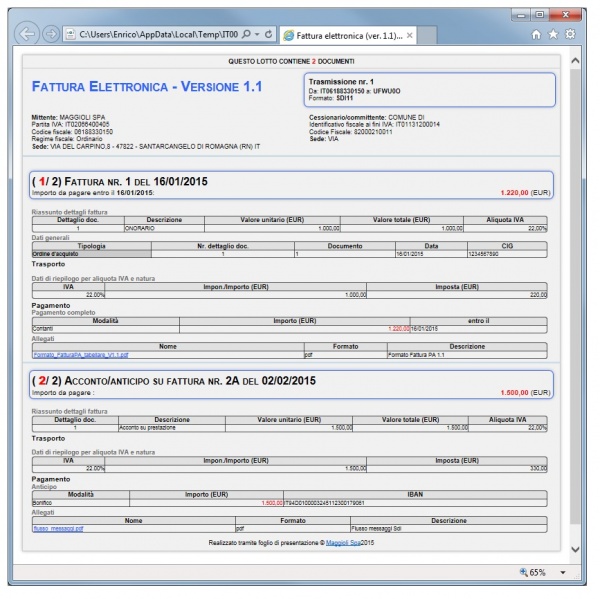The image size is (600, 599).
Task: Open flusso_messaggi.pdf attachment link
Action: point(58,529)
